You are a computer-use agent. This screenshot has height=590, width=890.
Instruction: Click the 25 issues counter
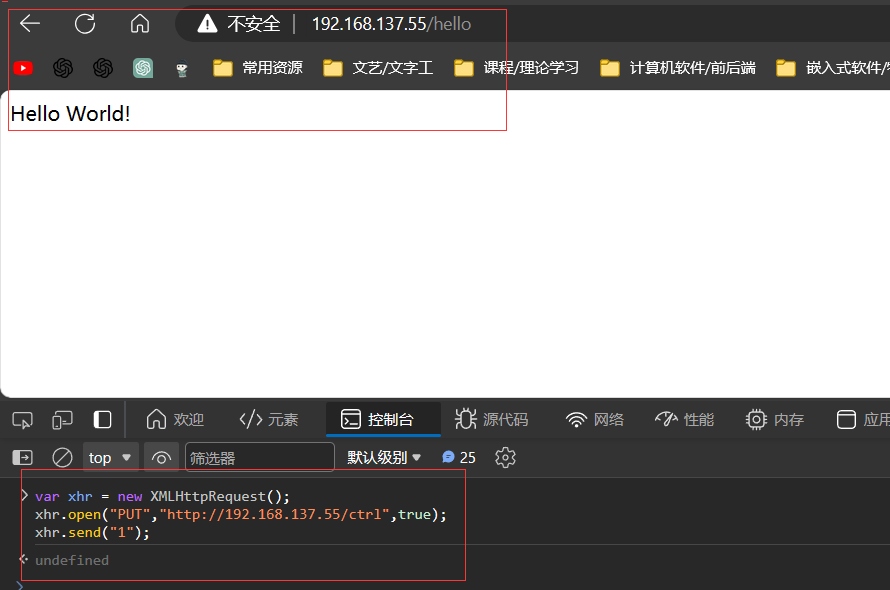(x=459, y=458)
